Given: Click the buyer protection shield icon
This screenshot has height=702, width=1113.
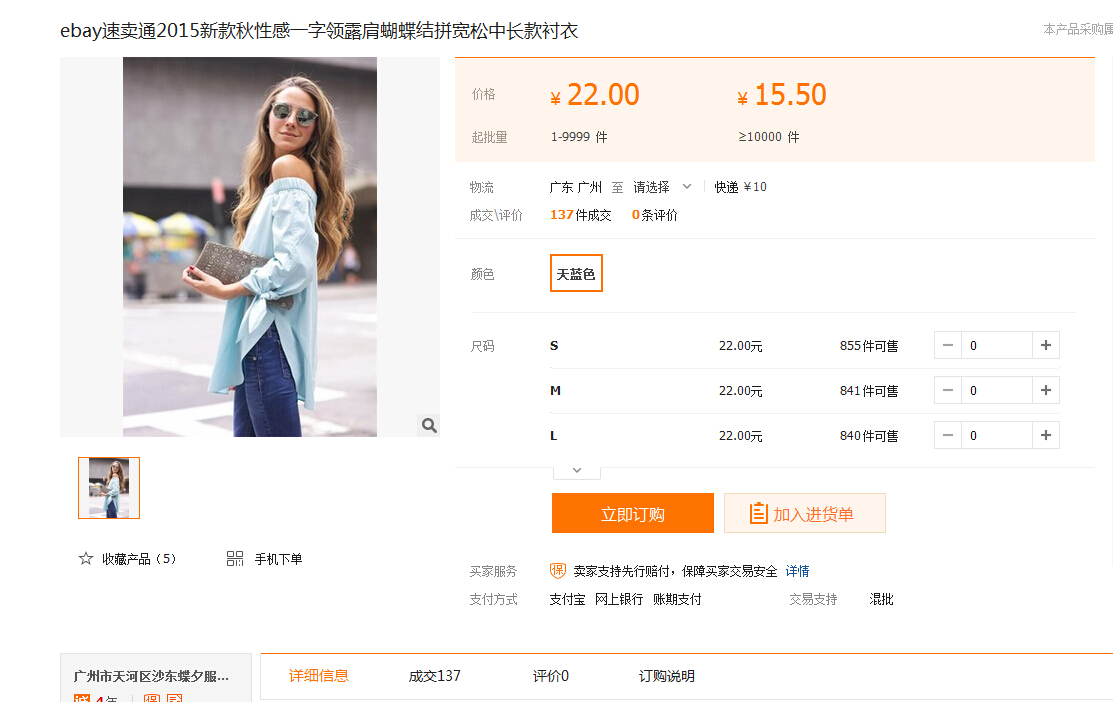Looking at the screenshot, I should pyautogui.click(x=558, y=571).
